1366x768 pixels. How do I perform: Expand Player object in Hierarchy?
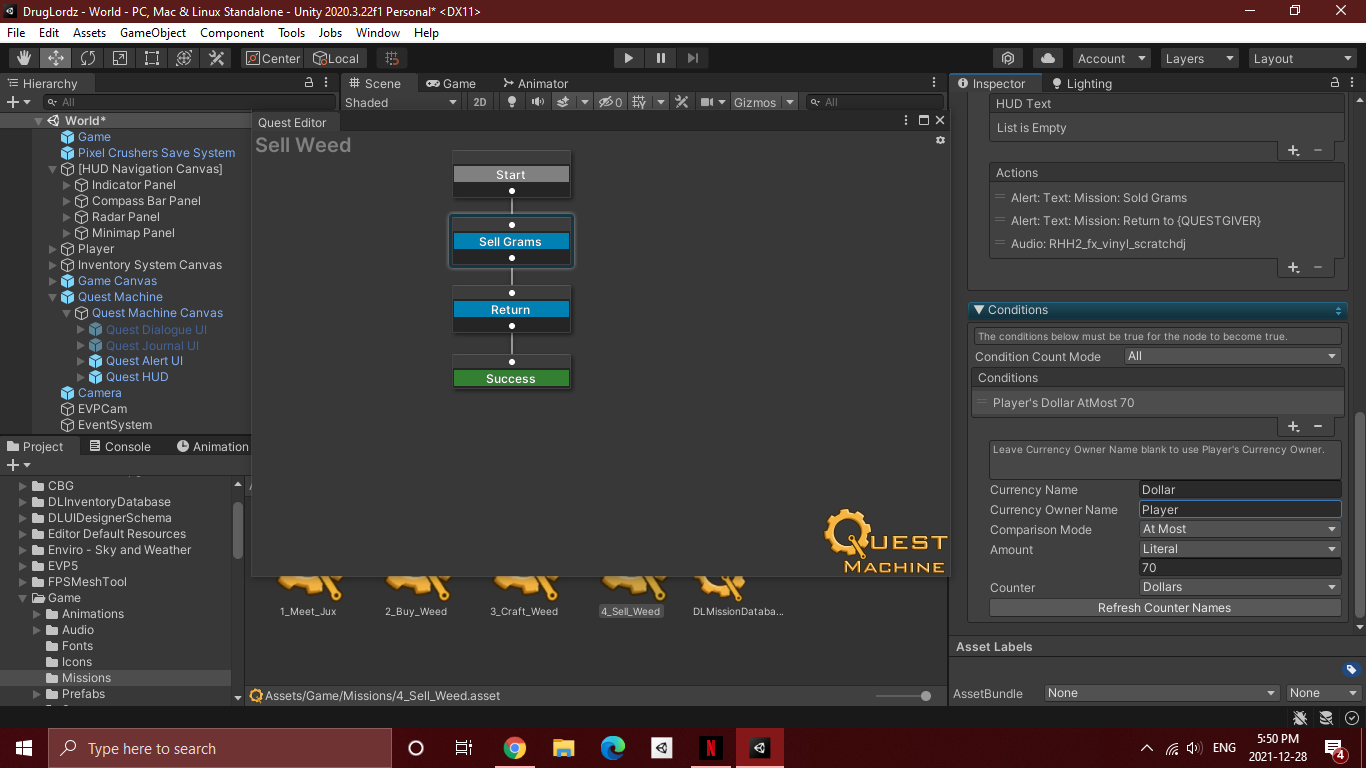54,249
